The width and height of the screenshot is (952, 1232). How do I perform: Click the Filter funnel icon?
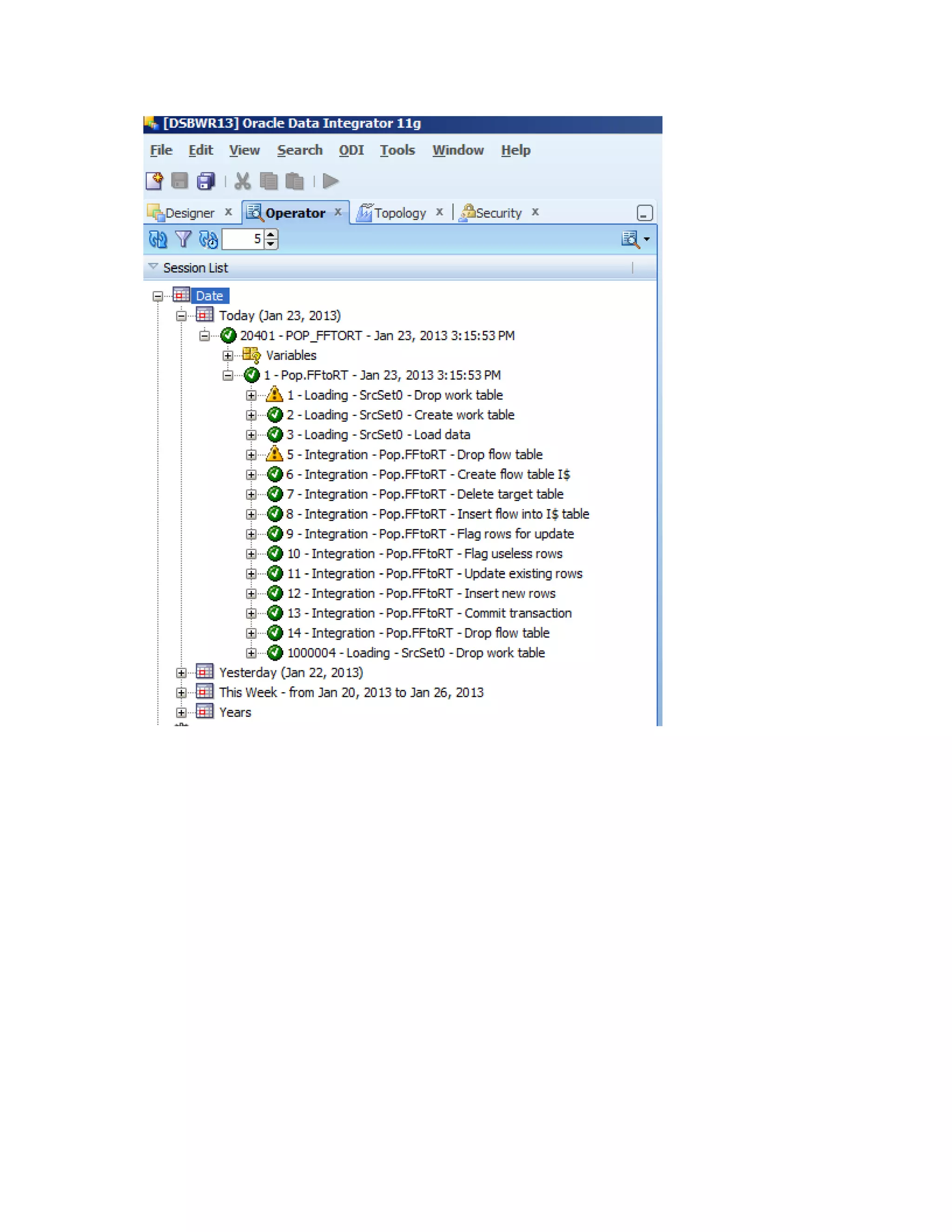pos(183,239)
